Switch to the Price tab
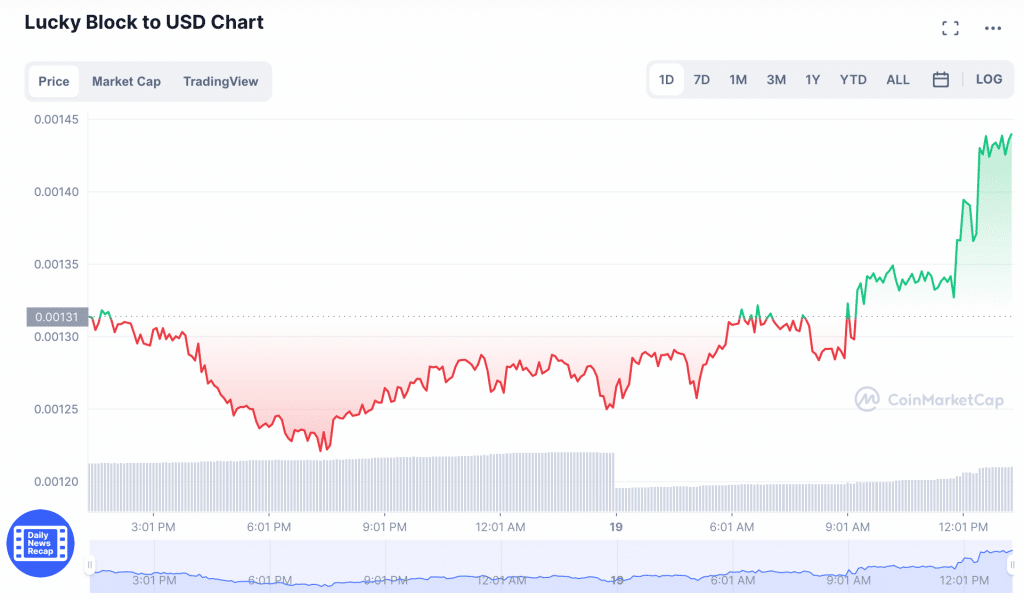 (54, 82)
